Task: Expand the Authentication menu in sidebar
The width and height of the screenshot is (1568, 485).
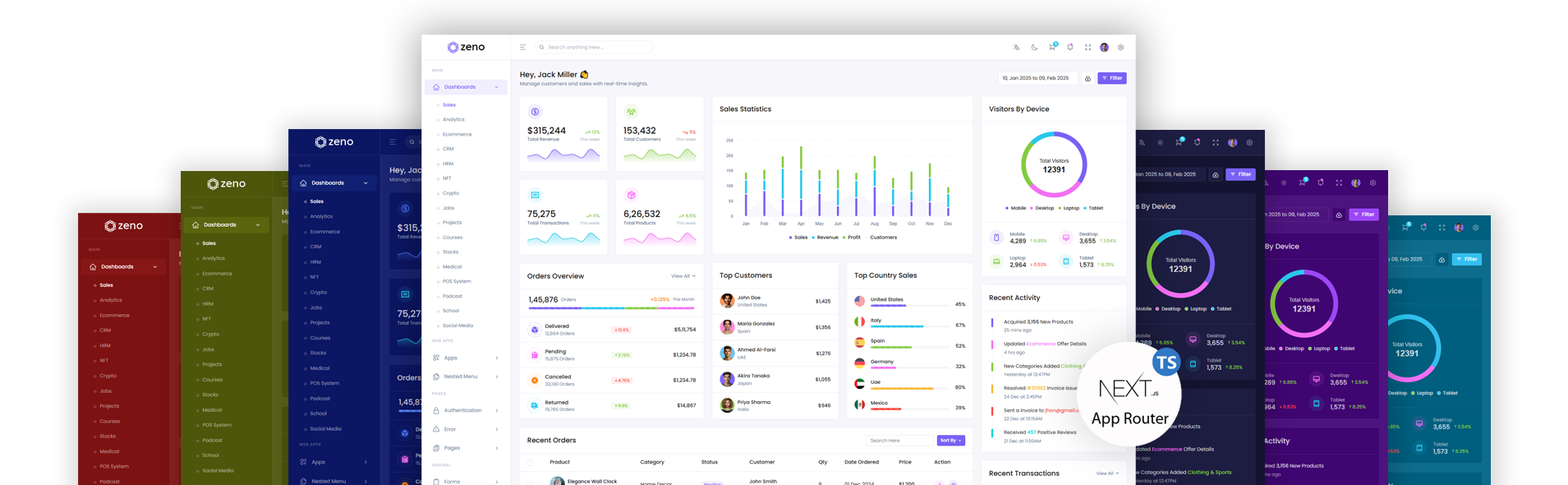Action: pos(465,410)
